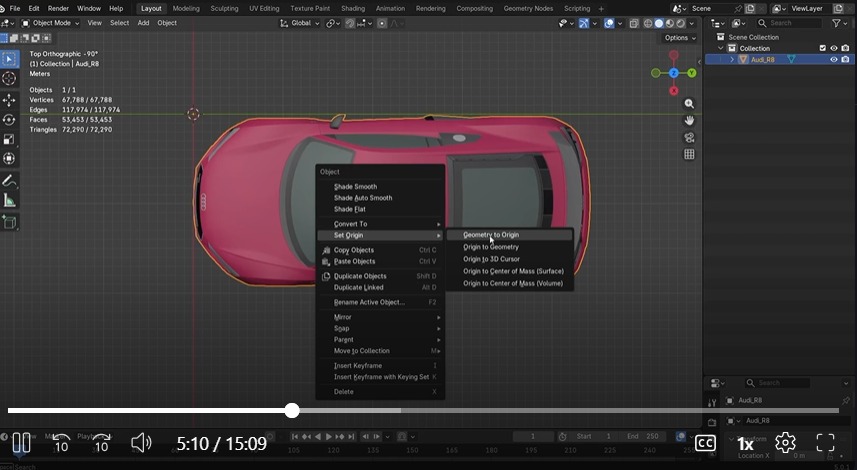
Task: Activate the Add Cube tool
Action: pos(9,222)
